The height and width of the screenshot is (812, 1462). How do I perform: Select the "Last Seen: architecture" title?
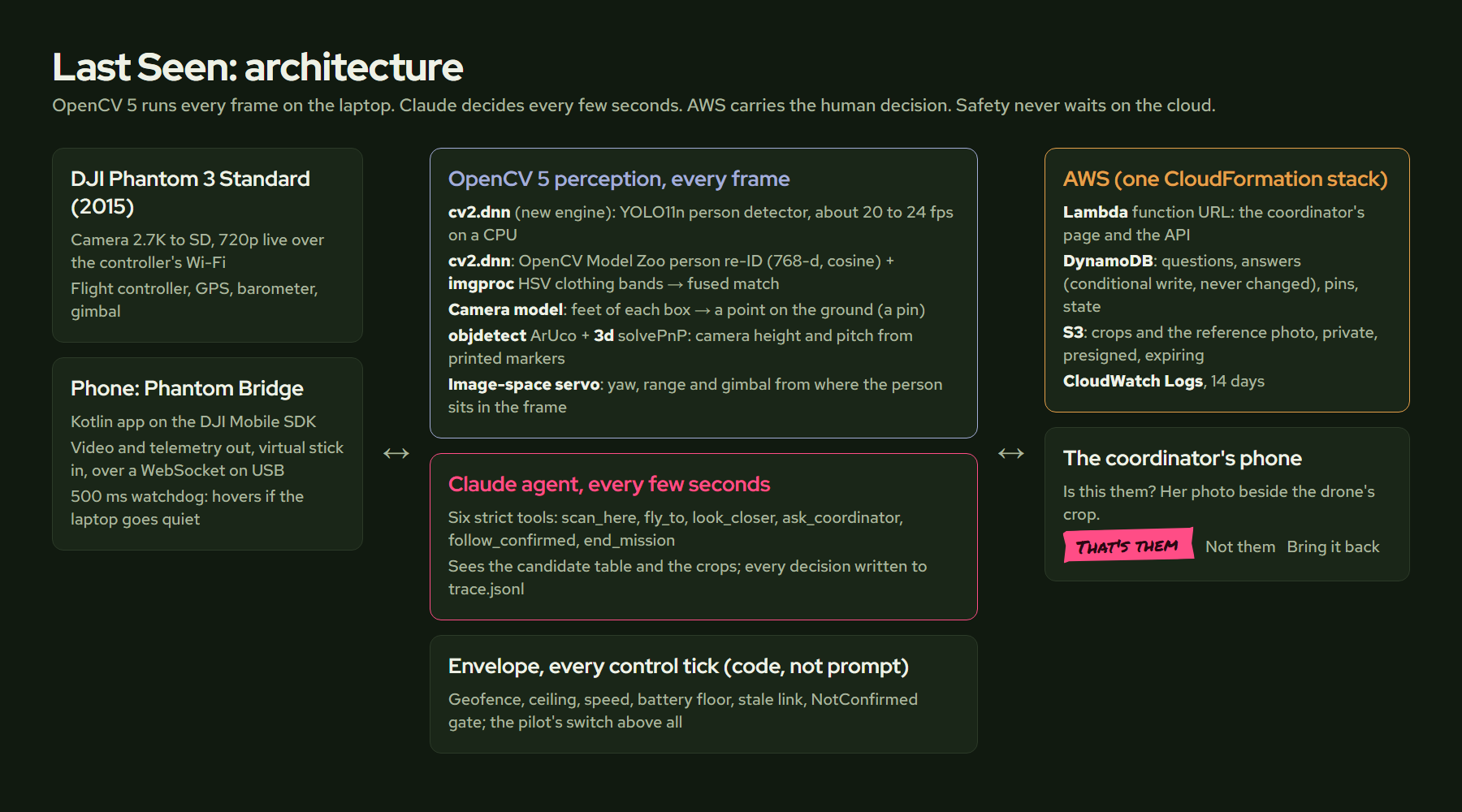(257, 67)
